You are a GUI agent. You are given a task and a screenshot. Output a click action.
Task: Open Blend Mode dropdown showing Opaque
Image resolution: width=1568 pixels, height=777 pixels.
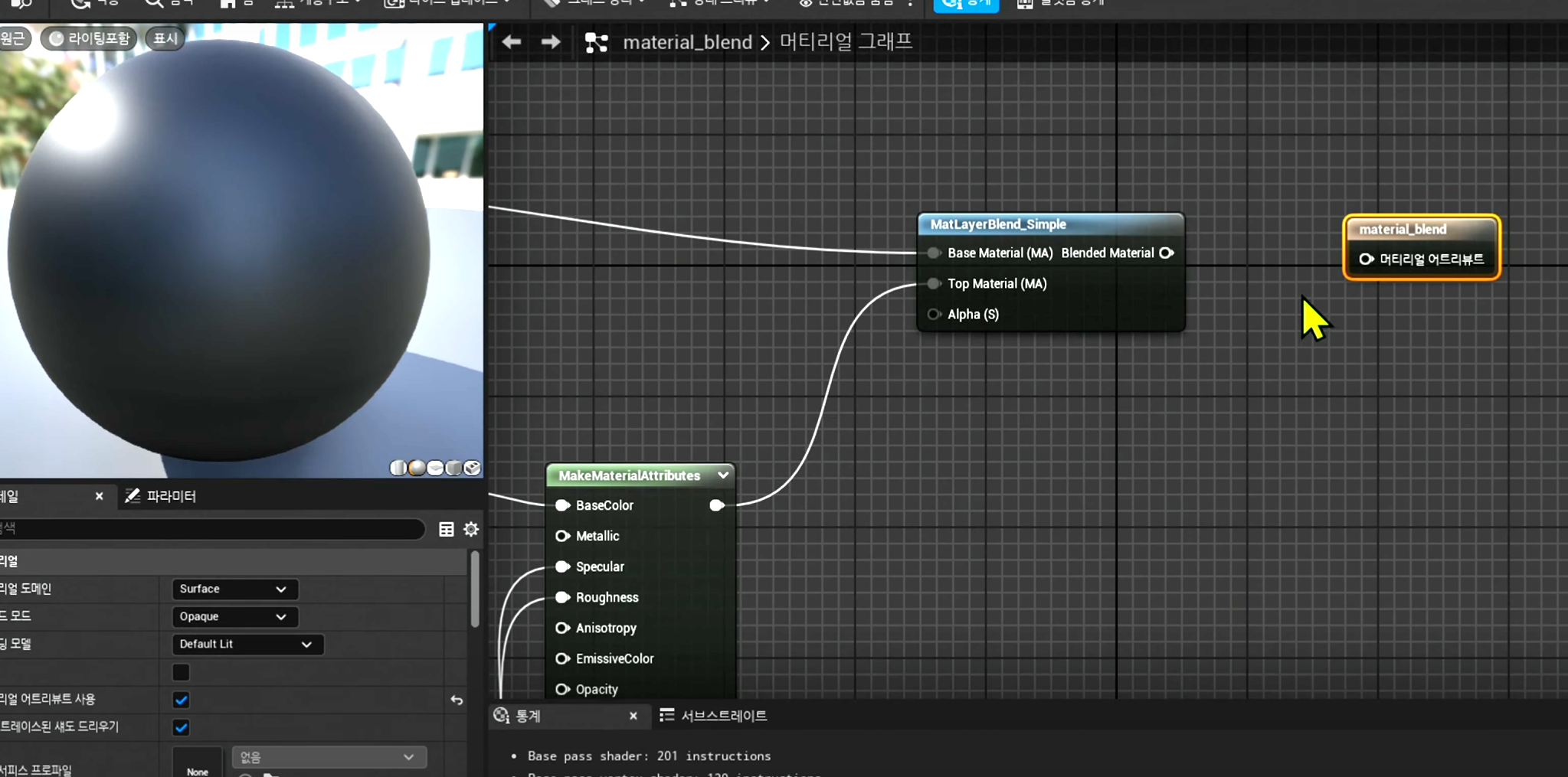pyautogui.click(x=234, y=616)
